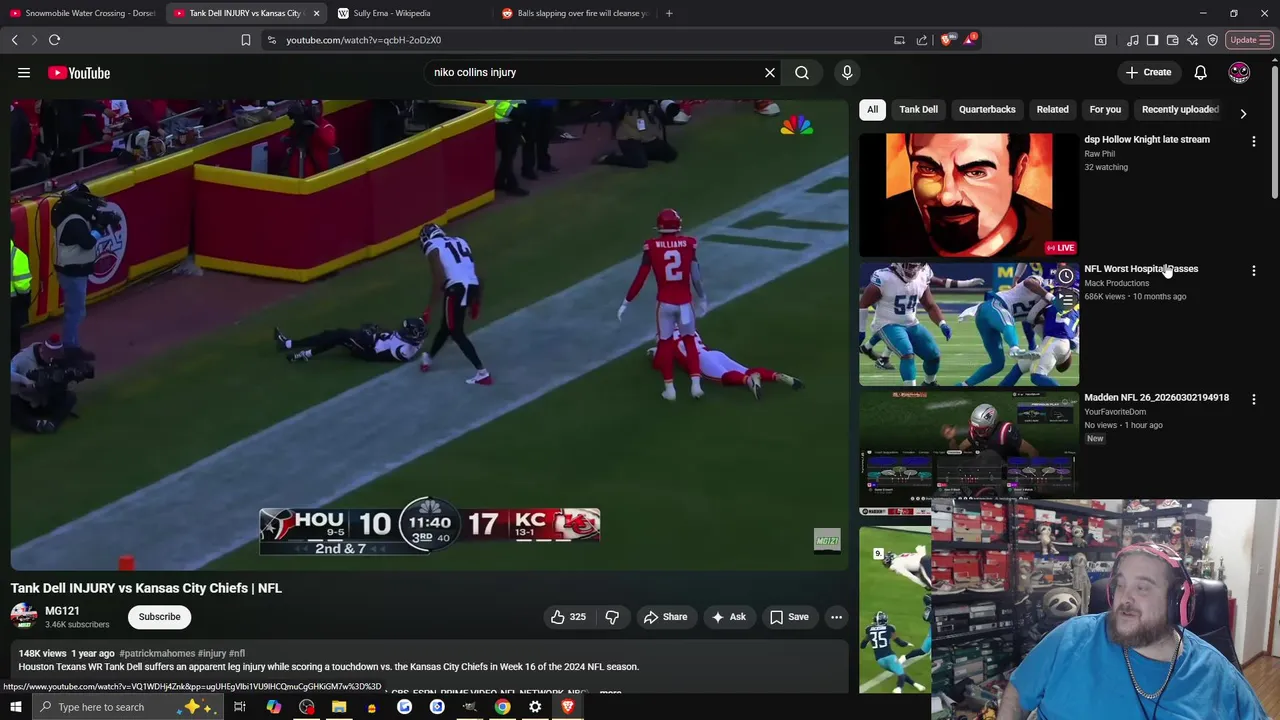The height and width of the screenshot is (720, 1280).
Task: Click the #patrickmahomes hashtag
Action: point(157,653)
